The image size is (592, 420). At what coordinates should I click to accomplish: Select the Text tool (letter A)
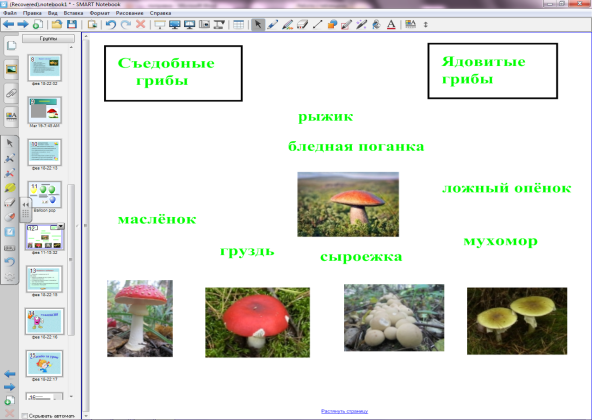coord(391,25)
